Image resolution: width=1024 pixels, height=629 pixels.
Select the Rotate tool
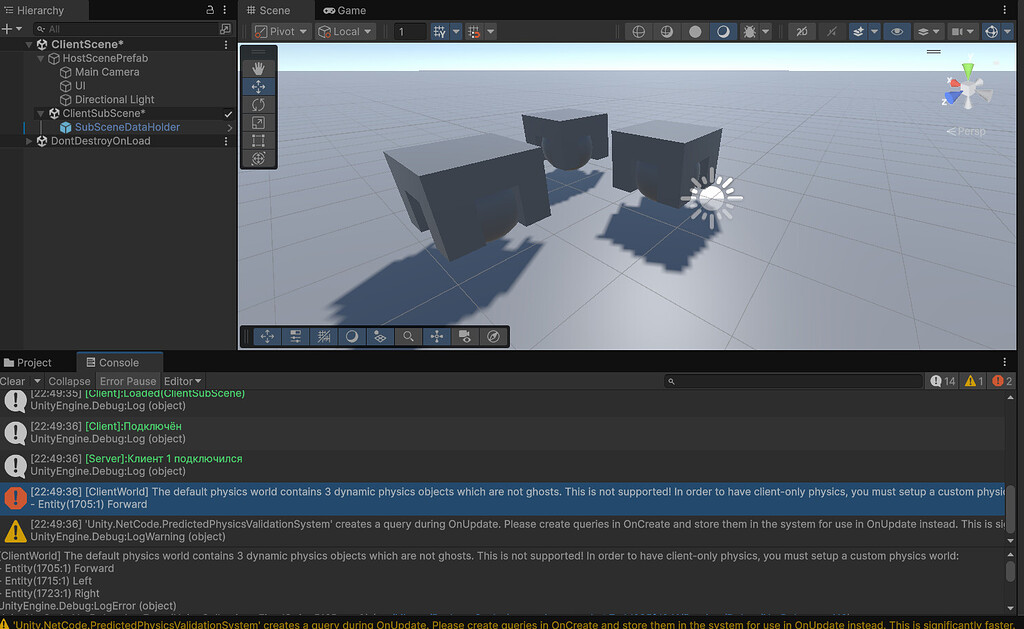point(259,104)
